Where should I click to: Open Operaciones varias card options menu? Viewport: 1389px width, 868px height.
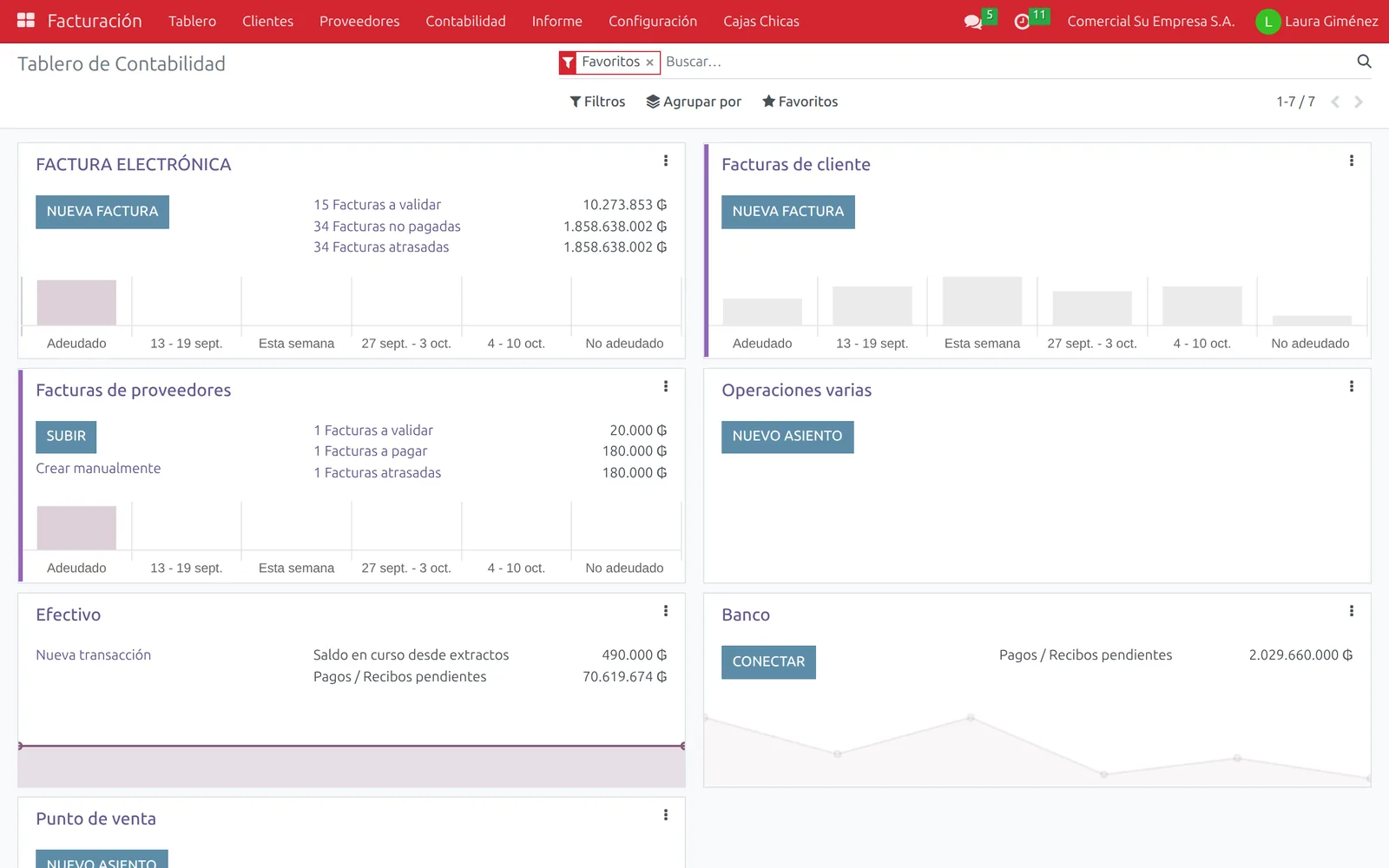pyautogui.click(x=1352, y=386)
